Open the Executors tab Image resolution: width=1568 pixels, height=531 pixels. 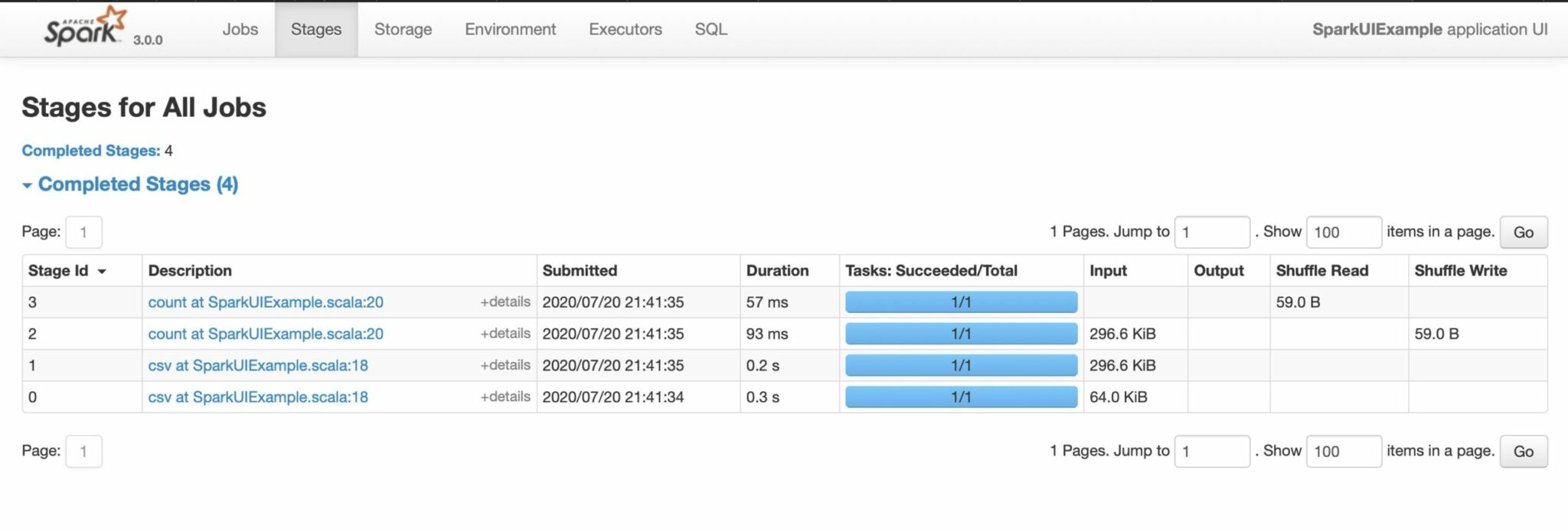(x=626, y=29)
